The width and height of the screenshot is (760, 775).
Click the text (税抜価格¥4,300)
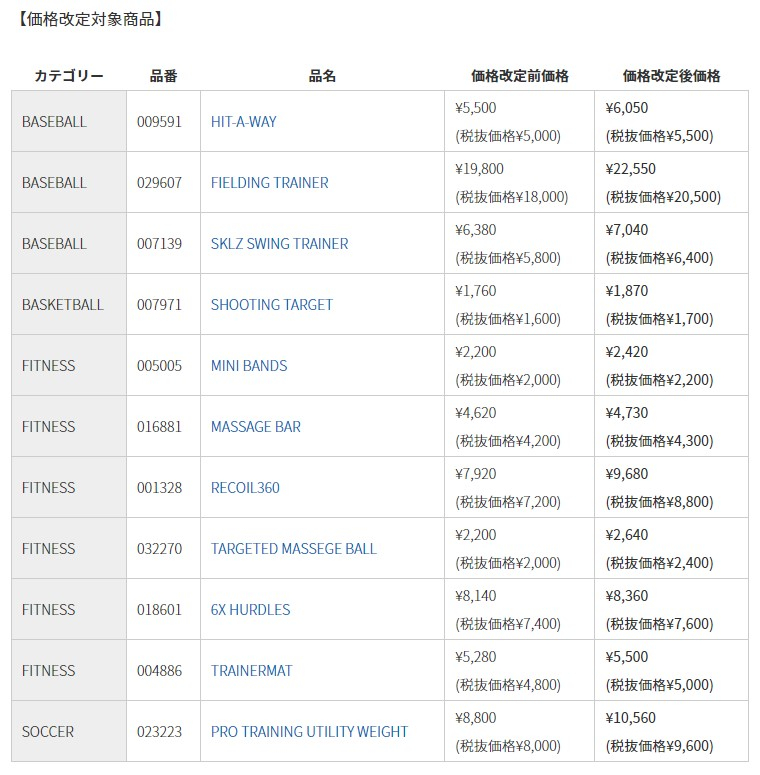(659, 441)
